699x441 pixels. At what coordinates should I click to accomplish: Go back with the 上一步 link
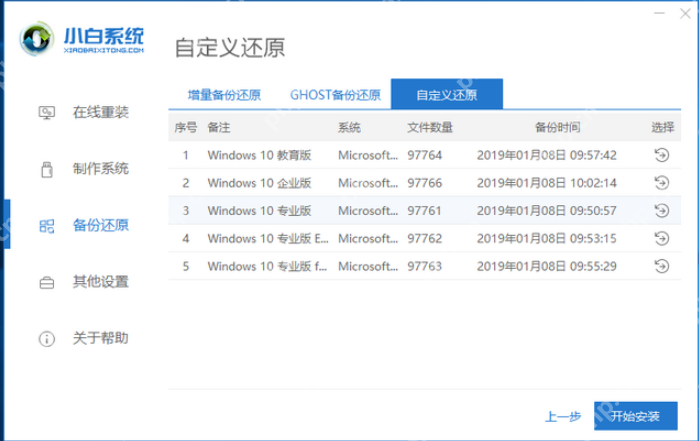[x=563, y=416]
